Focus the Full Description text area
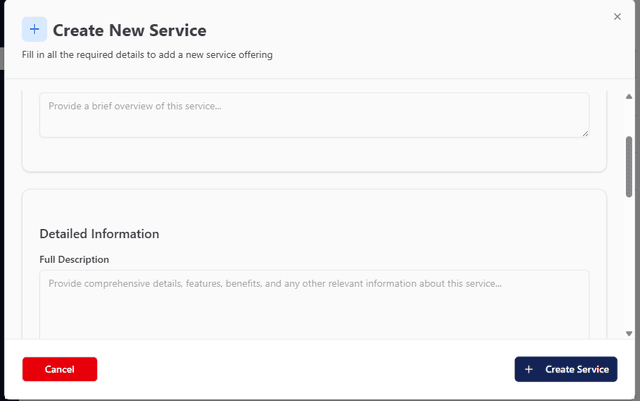The image size is (640, 401). tap(314, 305)
